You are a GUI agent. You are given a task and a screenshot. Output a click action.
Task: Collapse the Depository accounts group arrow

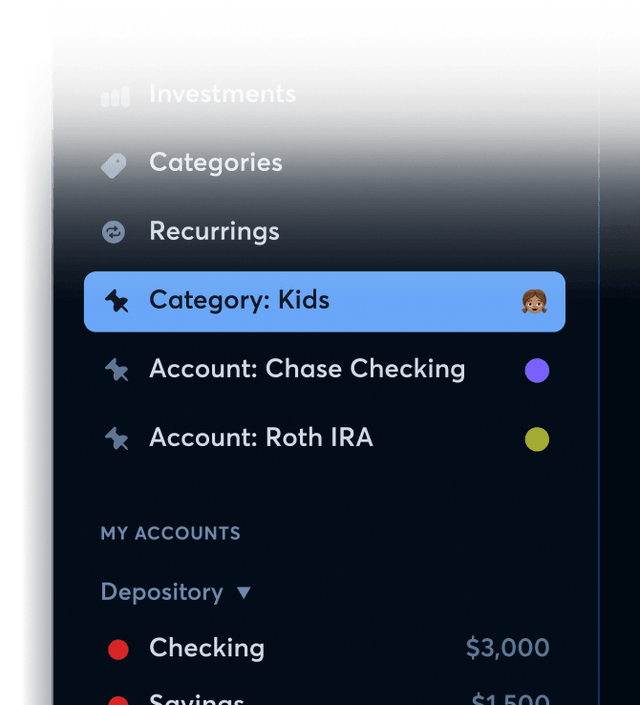[x=244, y=593]
